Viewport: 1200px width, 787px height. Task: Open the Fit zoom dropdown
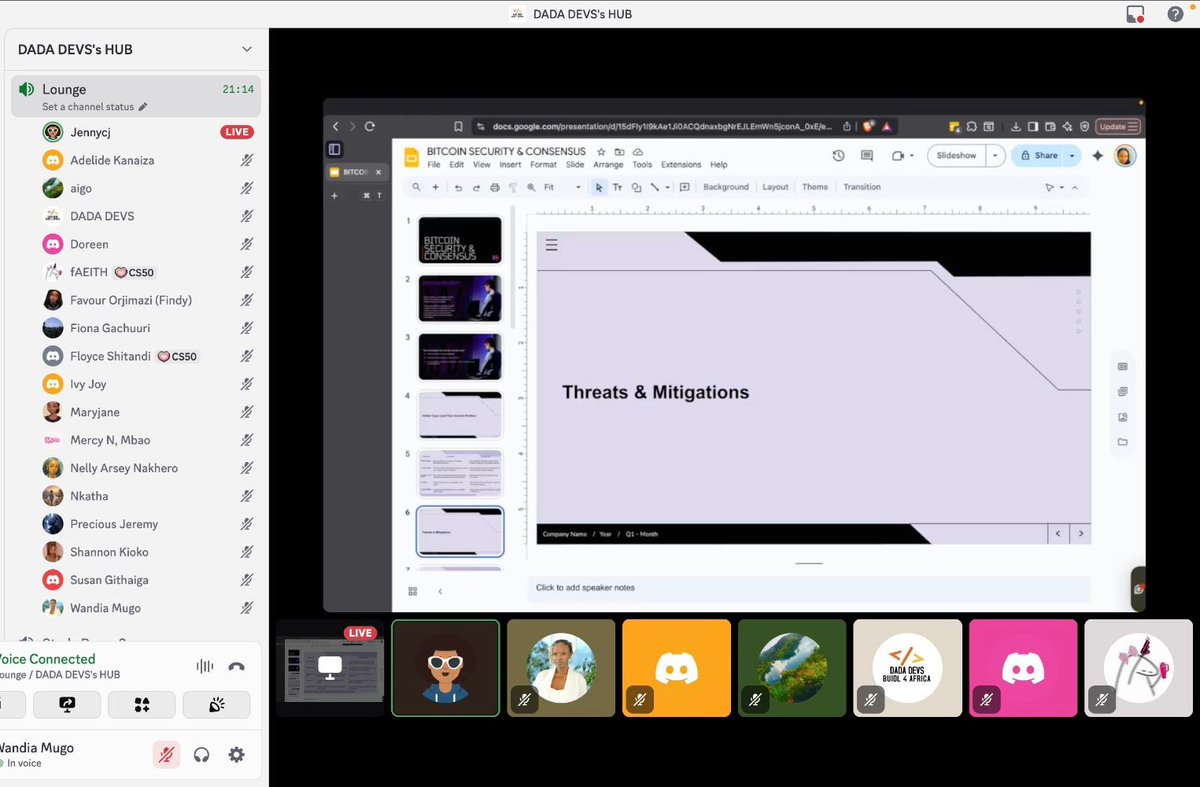(562, 187)
